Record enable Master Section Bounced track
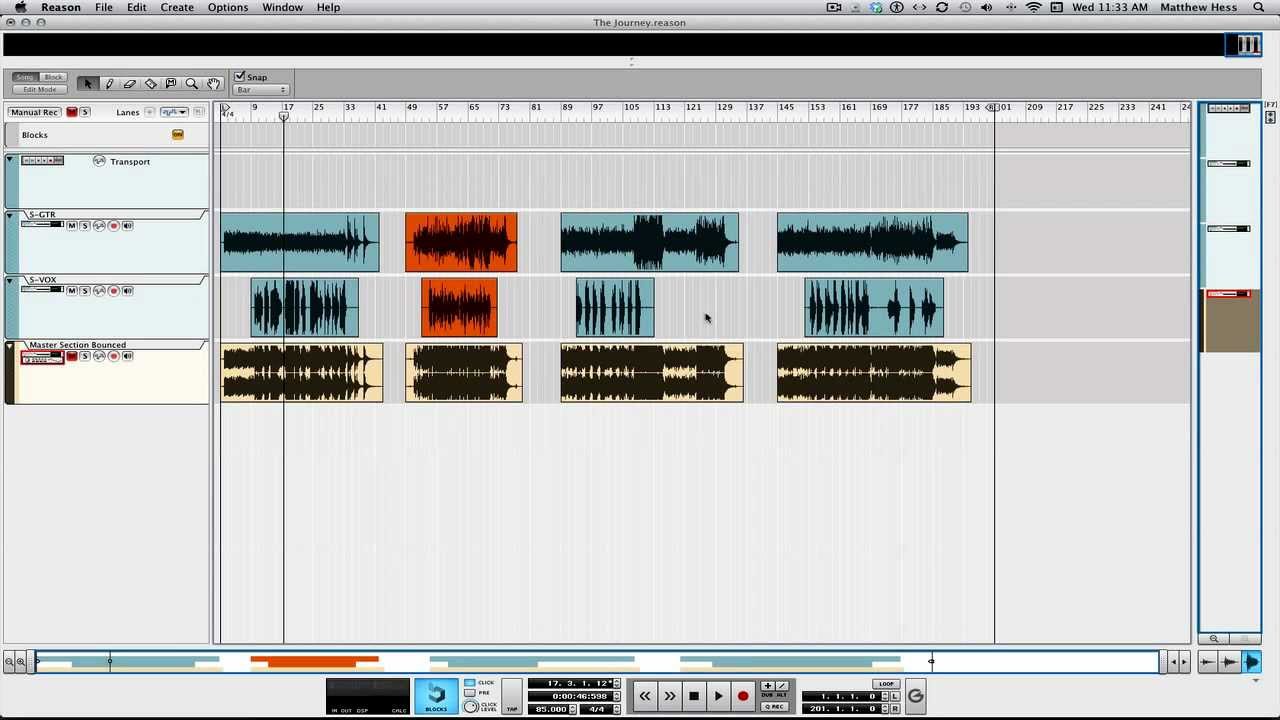This screenshot has width=1280, height=720. tap(114, 356)
